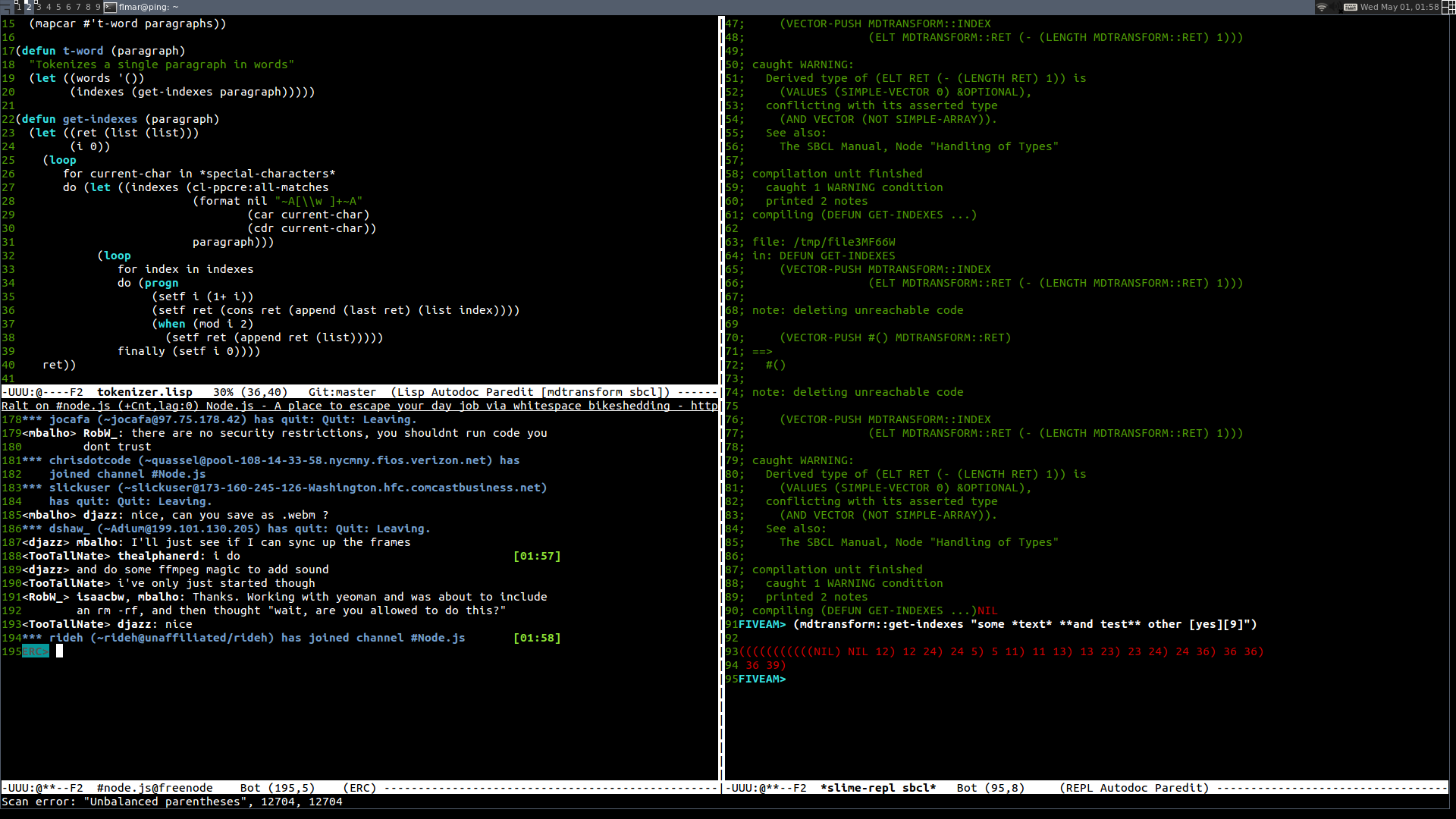Click 'printed 2 notes' on line 89
The width and height of the screenshot is (1456, 819).
(x=817, y=597)
